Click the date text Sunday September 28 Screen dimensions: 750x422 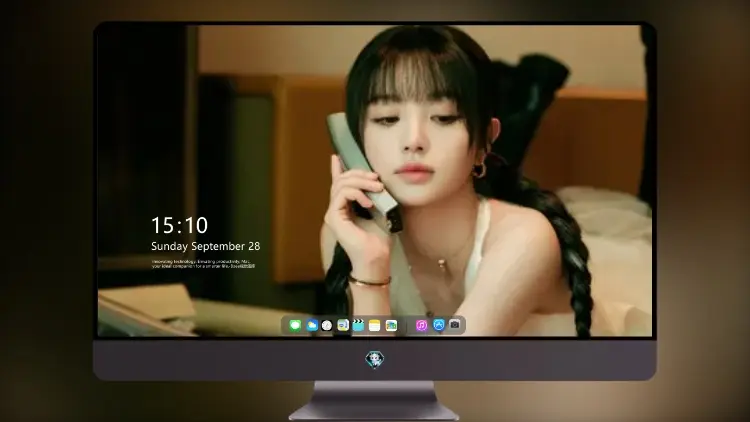[x=206, y=246]
